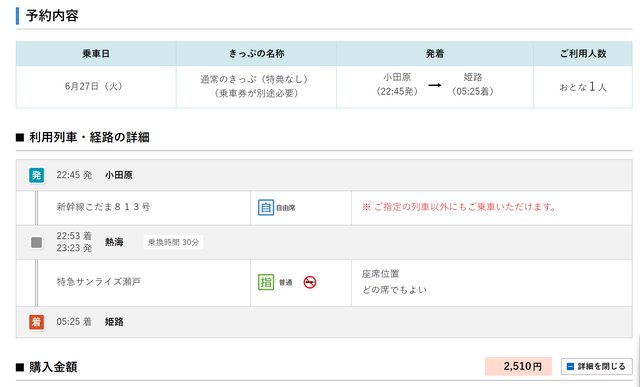Screen dimensions: 640x387
Task: Click the 新幹線こだま813号 train name
Action: pos(103,207)
